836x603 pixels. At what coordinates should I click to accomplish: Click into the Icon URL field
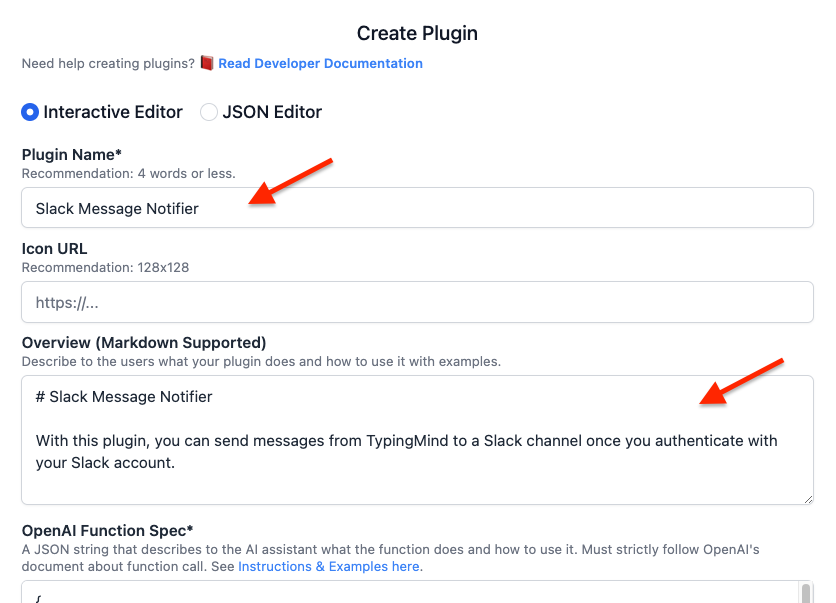click(x=417, y=302)
